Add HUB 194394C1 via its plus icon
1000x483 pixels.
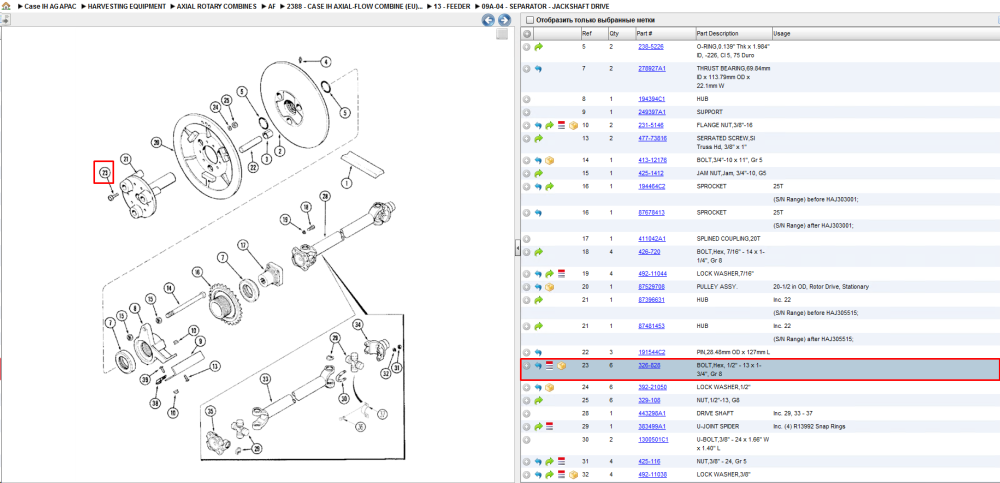pyautogui.click(x=527, y=100)
